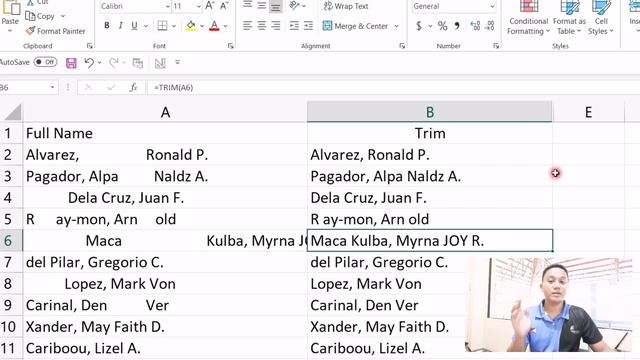640x360 pixels.
Task: Set vertical Top Align
Action: [x=248, y=5]
